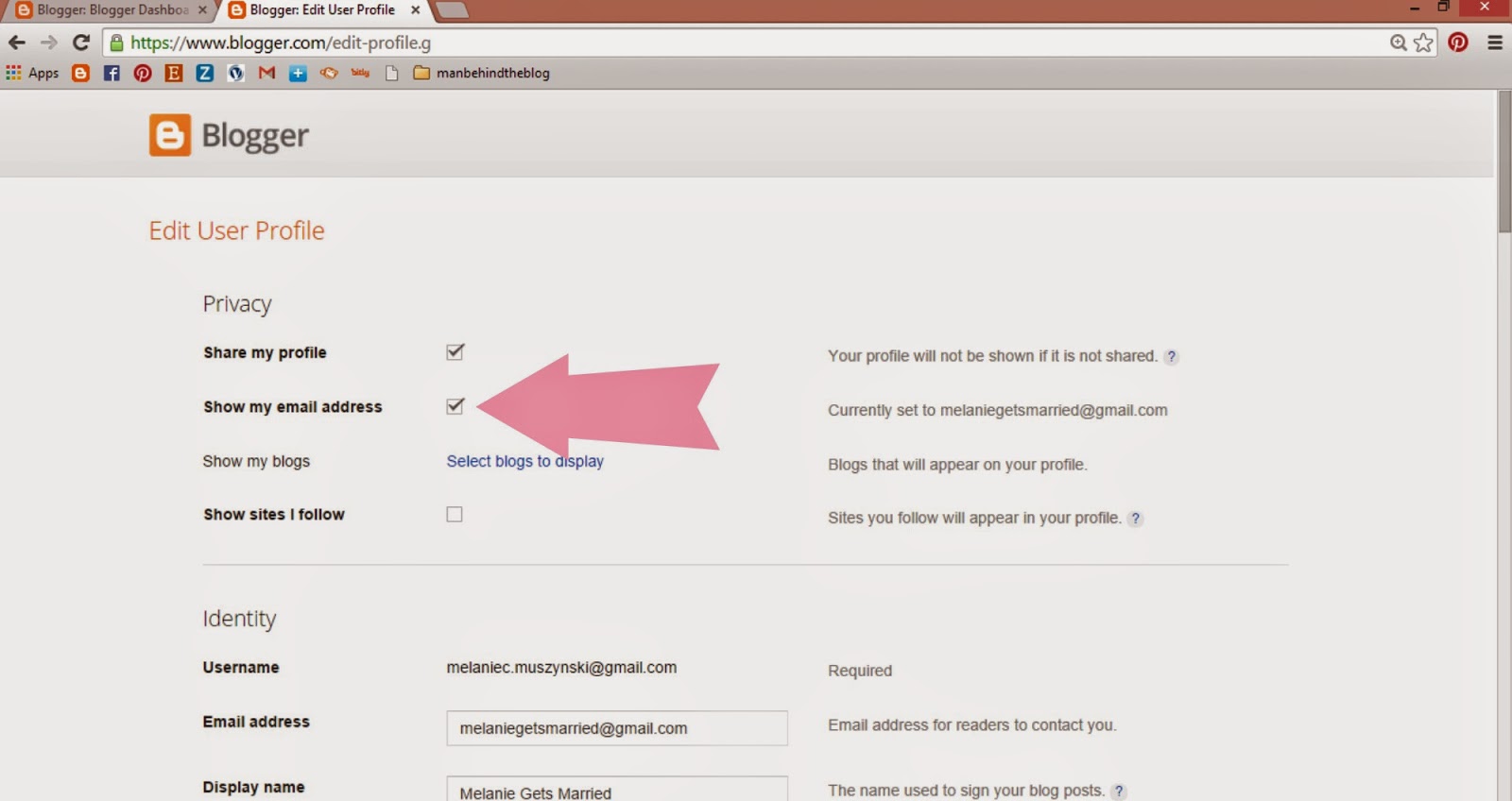The height and width of the screenshot is (801, 1512).
Task: Click the page vertical scrollbar thumb
Action: pyautogui.click(x=1504, y=162)
